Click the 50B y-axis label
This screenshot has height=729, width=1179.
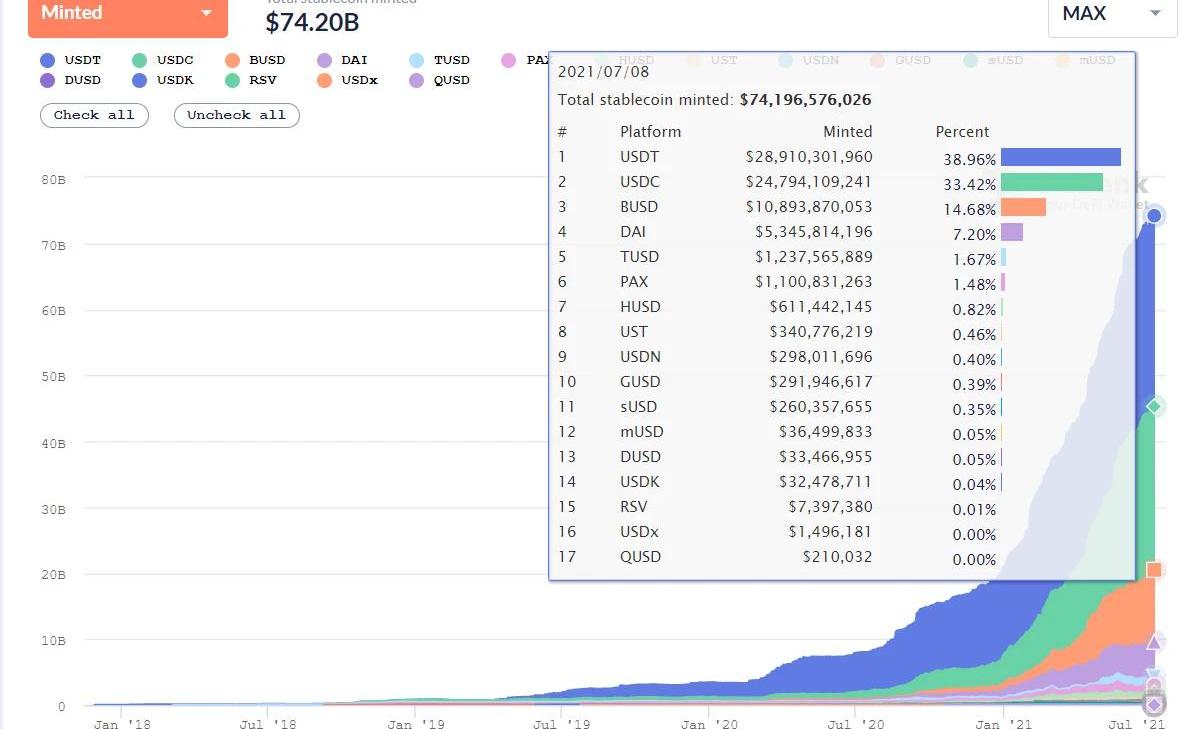(x=53, y=377)
